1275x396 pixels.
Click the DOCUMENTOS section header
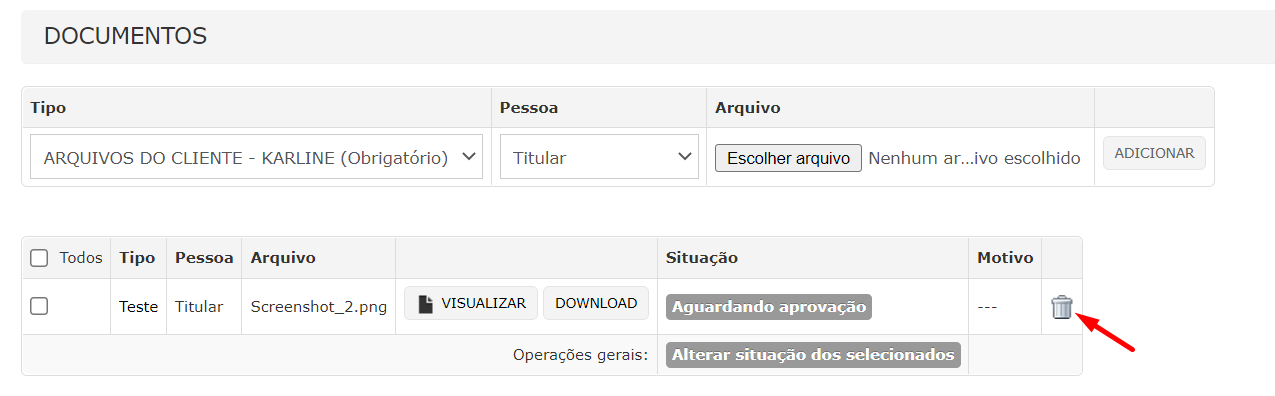[x=126, y=36]
